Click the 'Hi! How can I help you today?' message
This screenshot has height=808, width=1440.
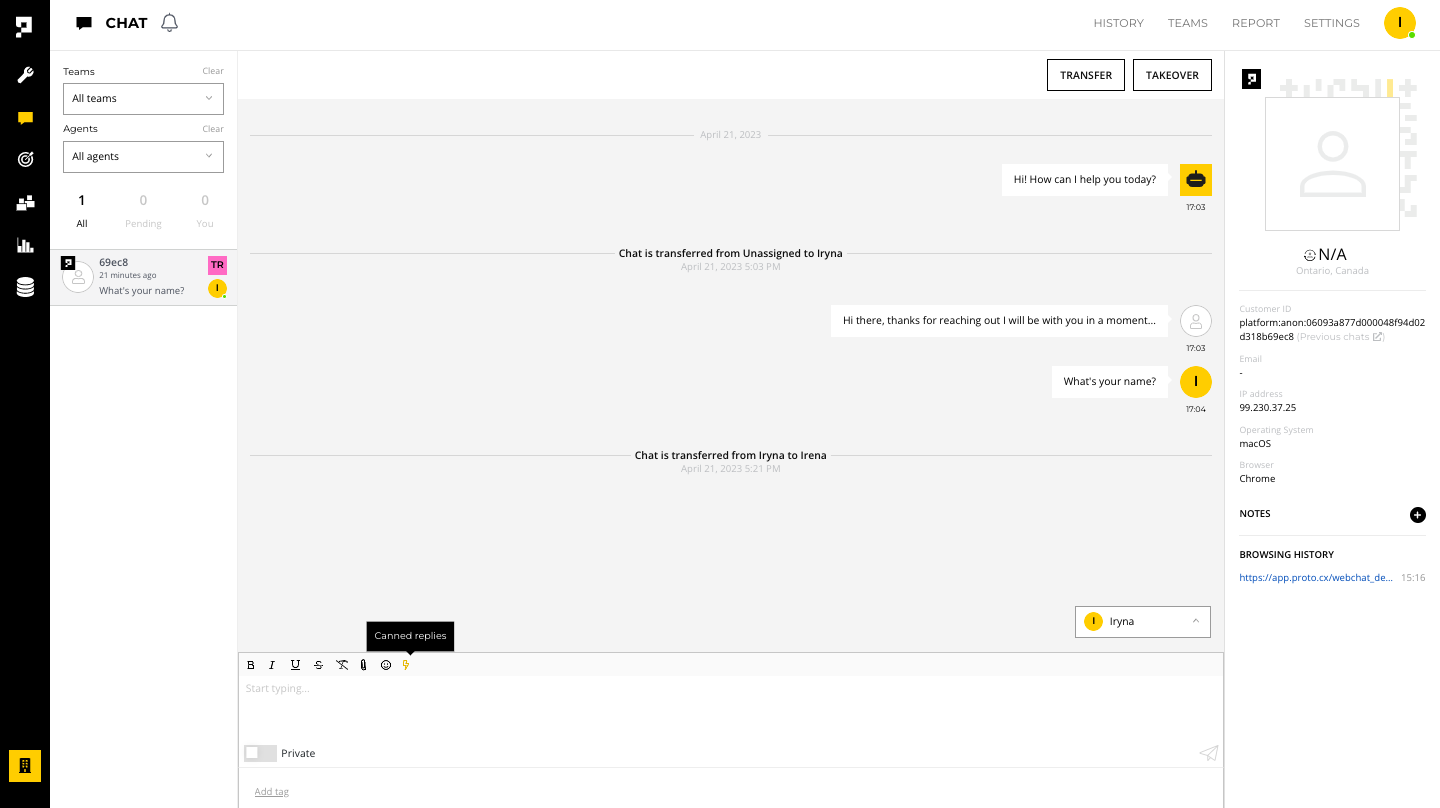1085,180
